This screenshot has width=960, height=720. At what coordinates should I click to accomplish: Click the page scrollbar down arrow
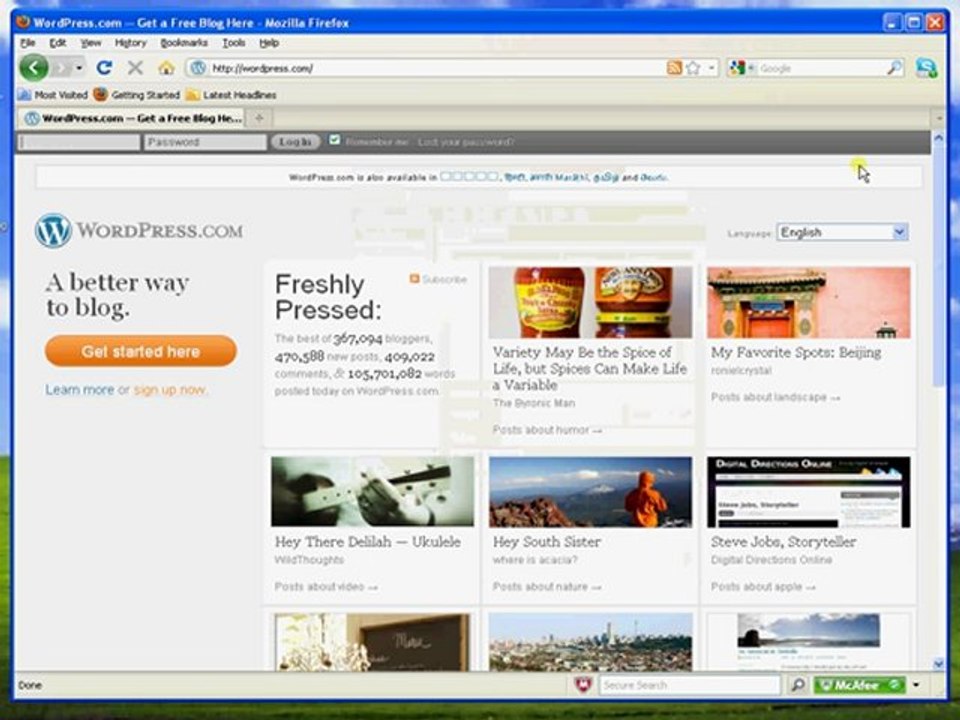[938, 664]
